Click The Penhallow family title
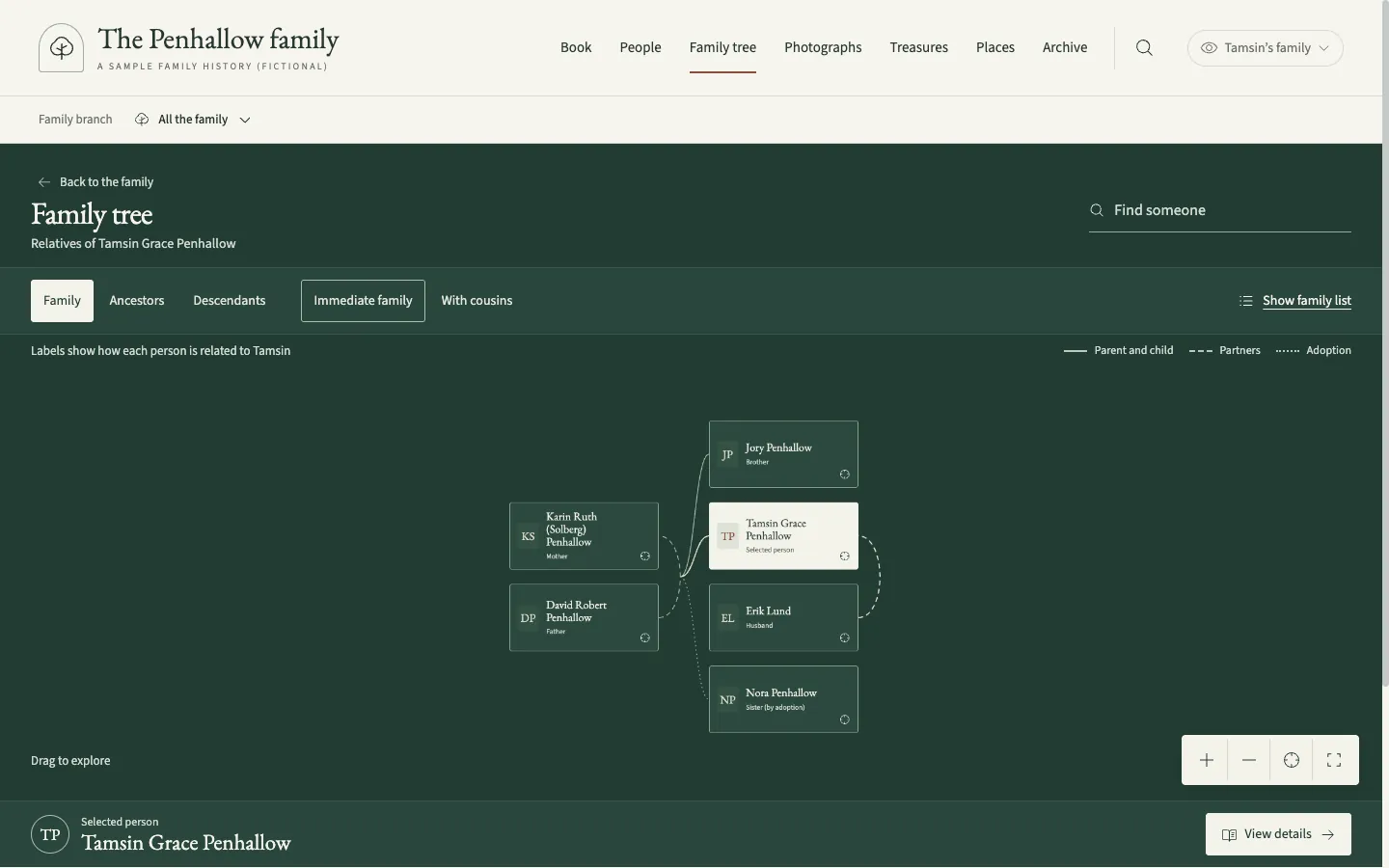 tap(219, 40)
